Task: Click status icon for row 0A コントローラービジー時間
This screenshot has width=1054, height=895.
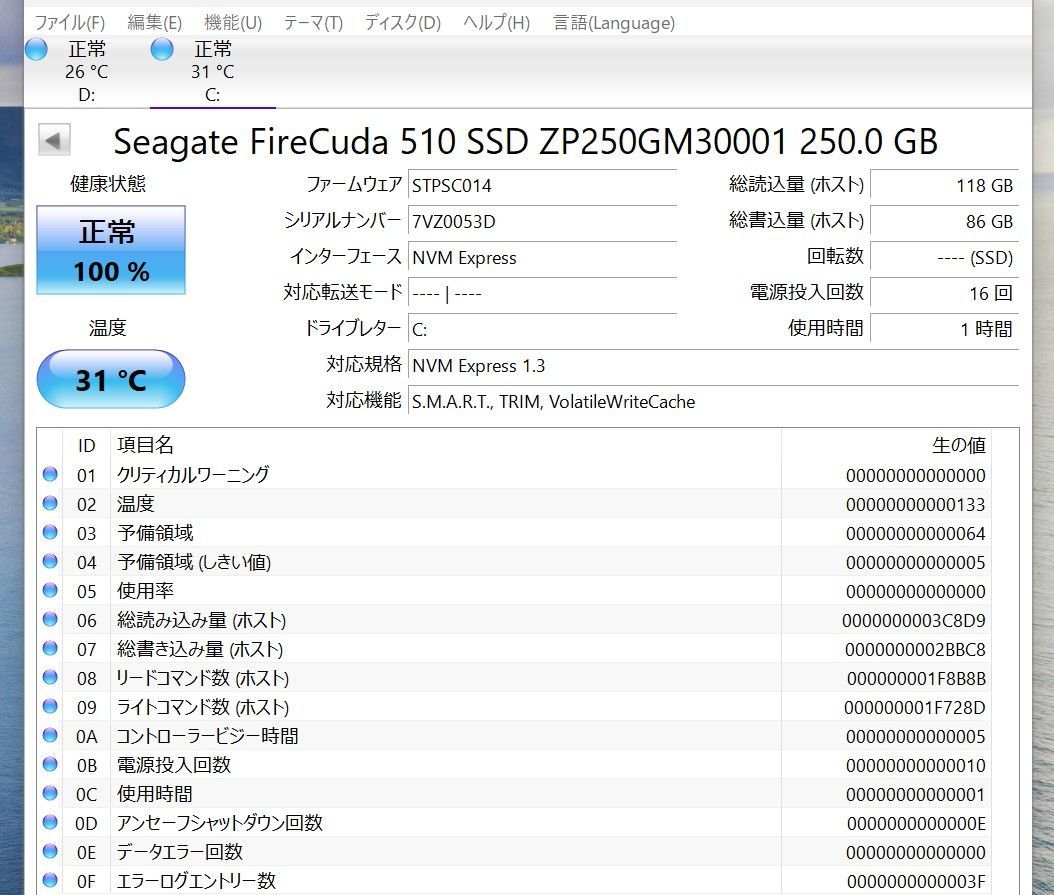Action: (x=50, y=735)
